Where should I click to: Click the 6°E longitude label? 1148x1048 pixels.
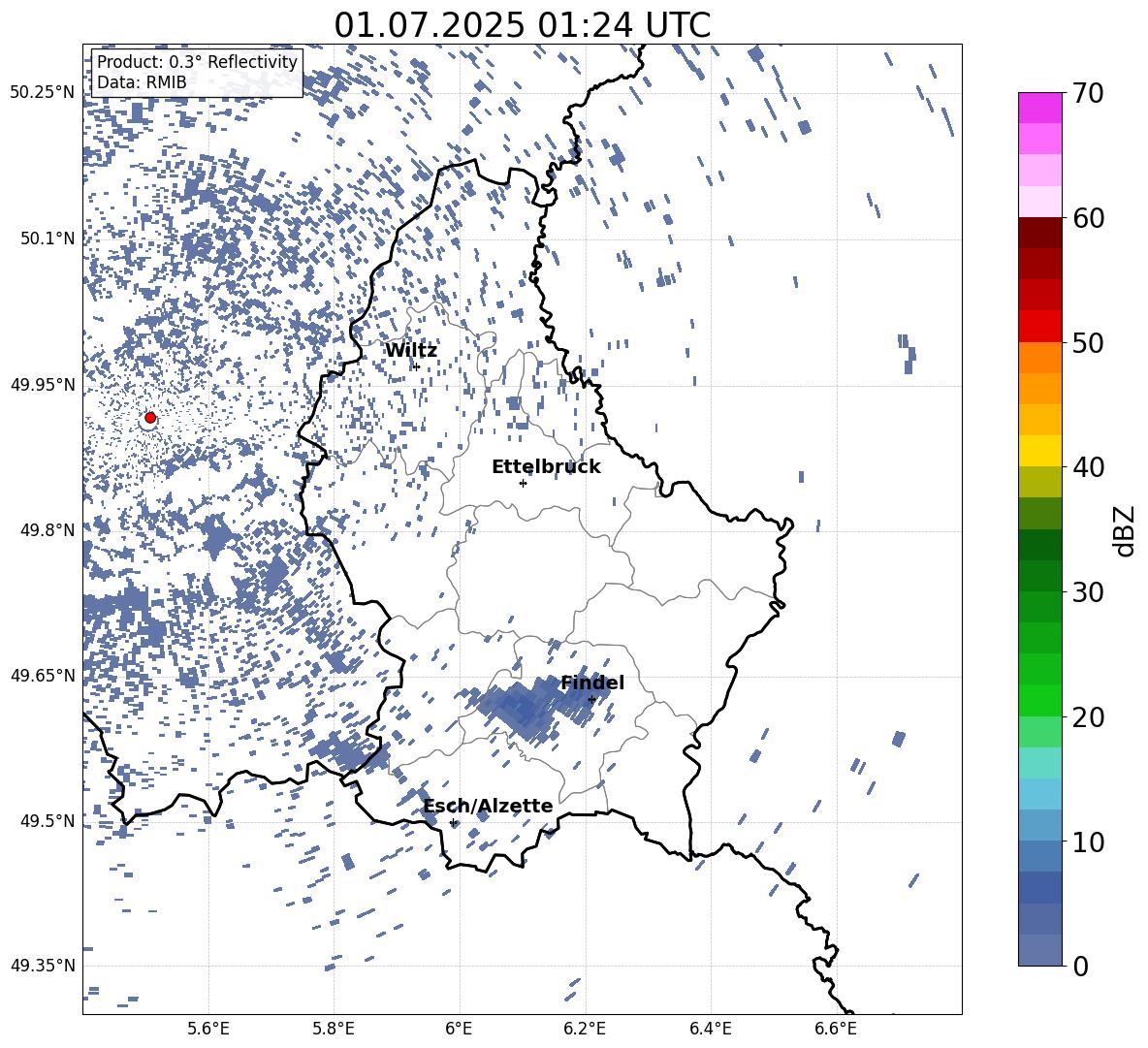[459, 1029]
